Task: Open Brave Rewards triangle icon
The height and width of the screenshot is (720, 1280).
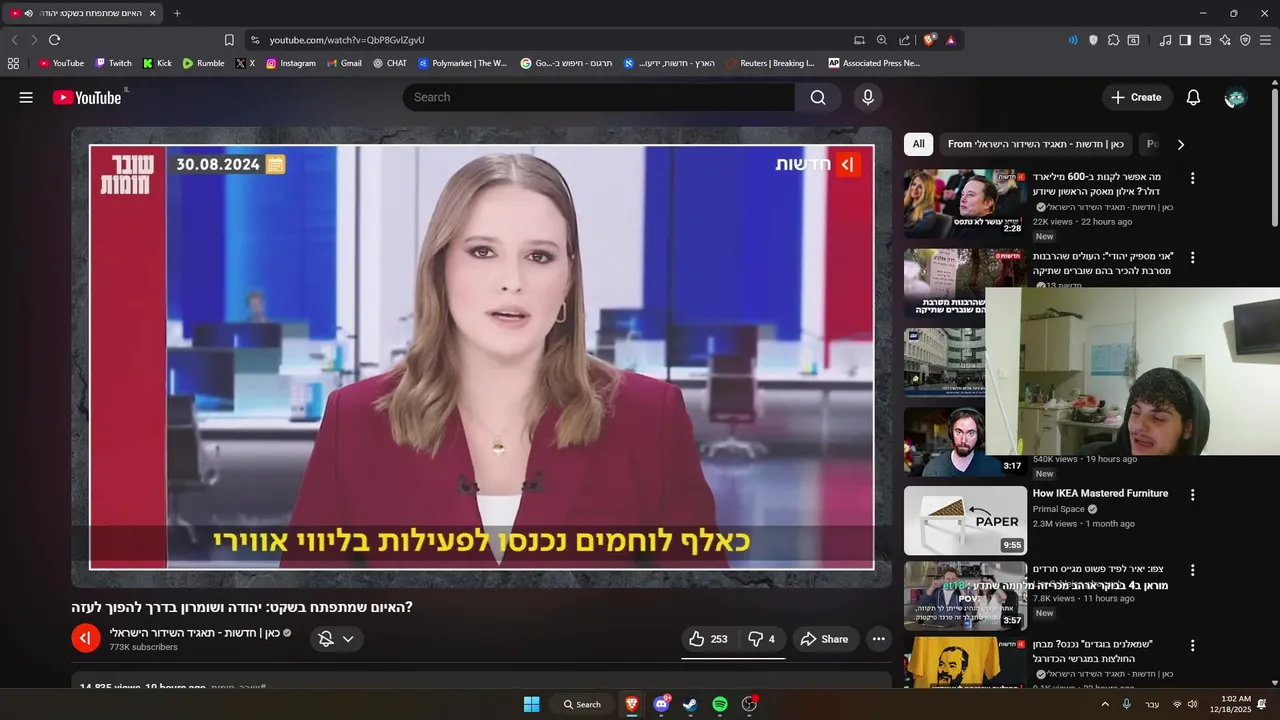Action: coord(950,40)
